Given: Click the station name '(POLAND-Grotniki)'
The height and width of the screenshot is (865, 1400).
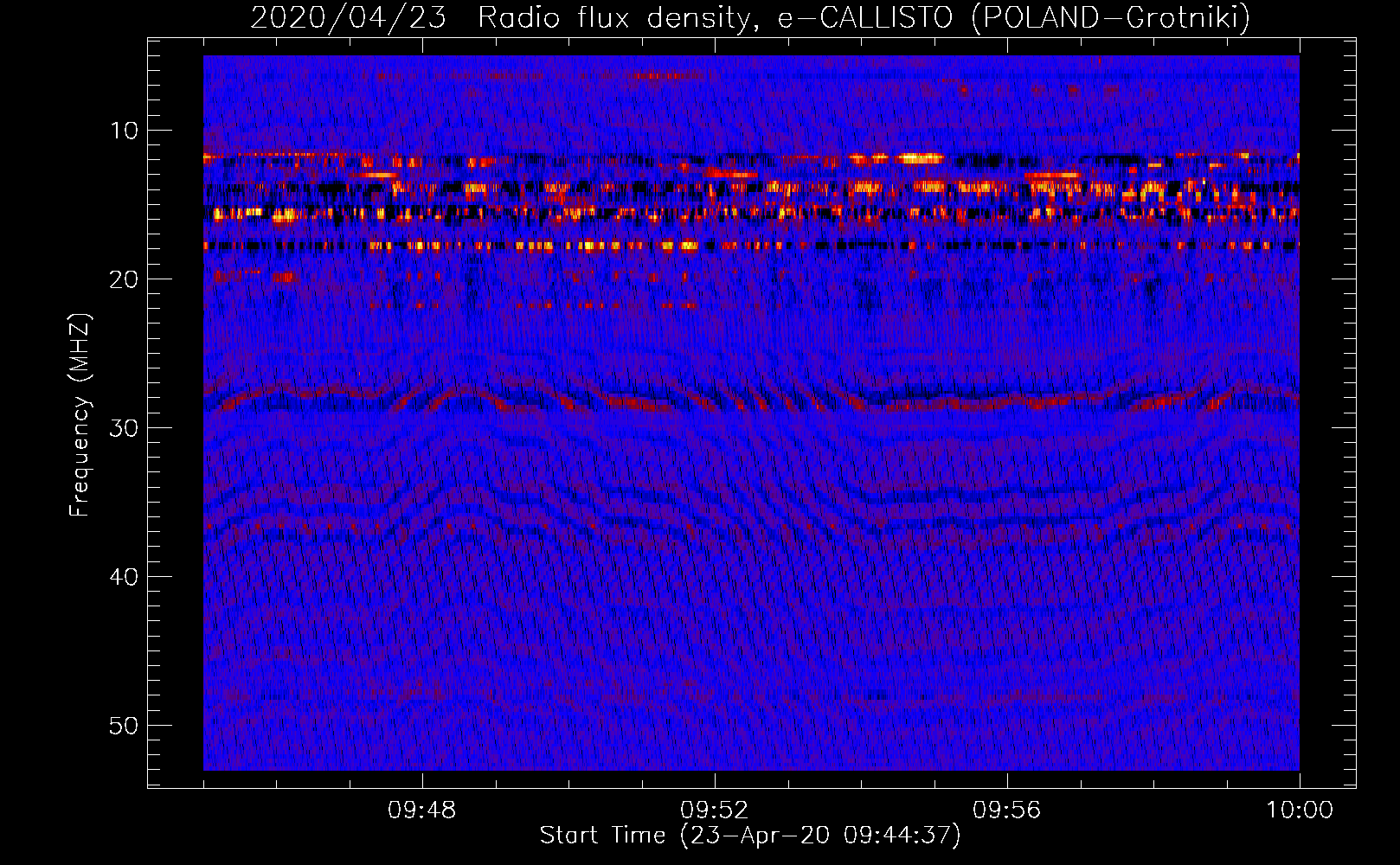Looking at the screenshot, I should 1110,18.
